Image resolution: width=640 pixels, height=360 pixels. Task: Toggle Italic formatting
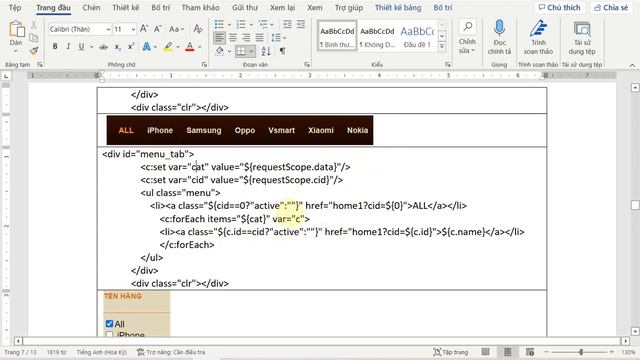click(68, 47)
